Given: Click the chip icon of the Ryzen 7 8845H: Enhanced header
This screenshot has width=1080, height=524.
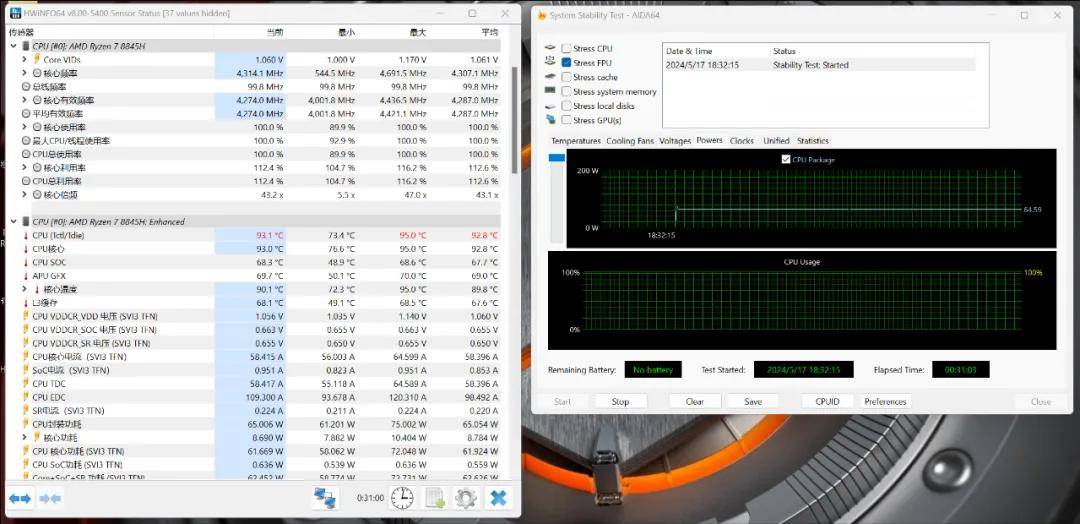Looking at the screenshot, I should [26, 222].
